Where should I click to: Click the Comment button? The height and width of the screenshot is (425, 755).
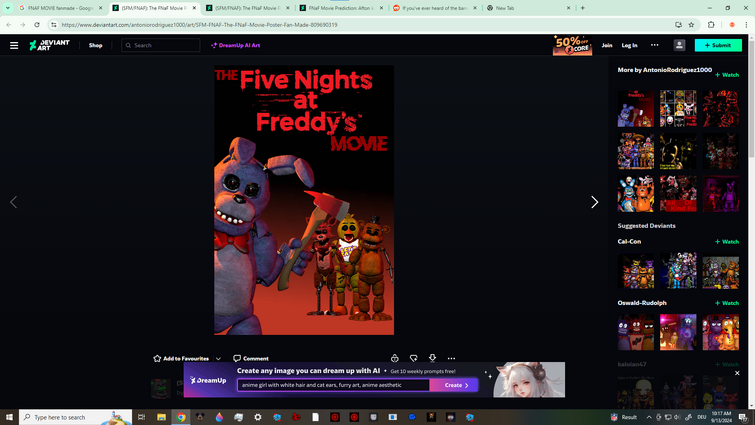[x=251, y=359]
